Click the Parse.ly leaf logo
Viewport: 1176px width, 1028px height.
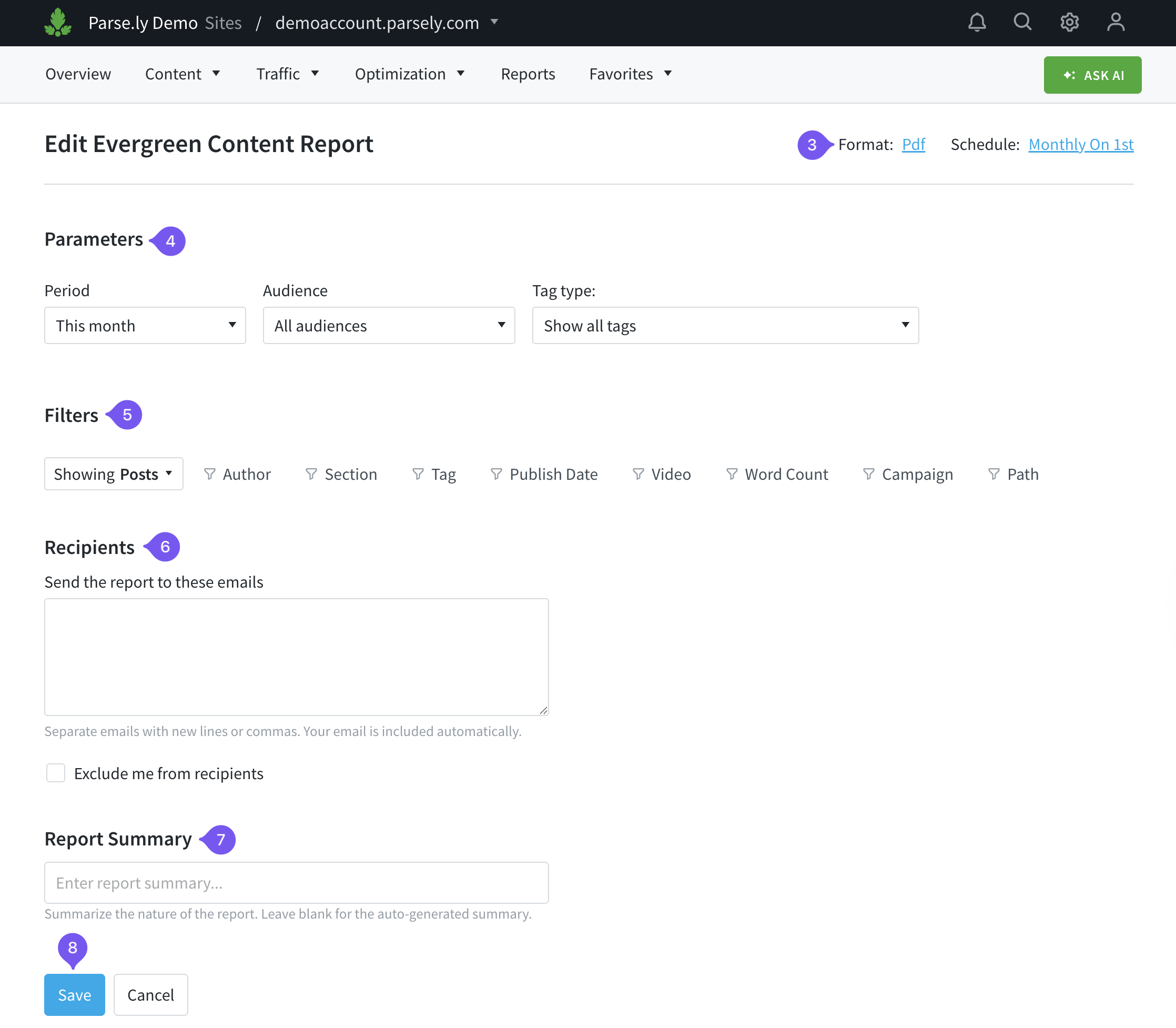58,23
